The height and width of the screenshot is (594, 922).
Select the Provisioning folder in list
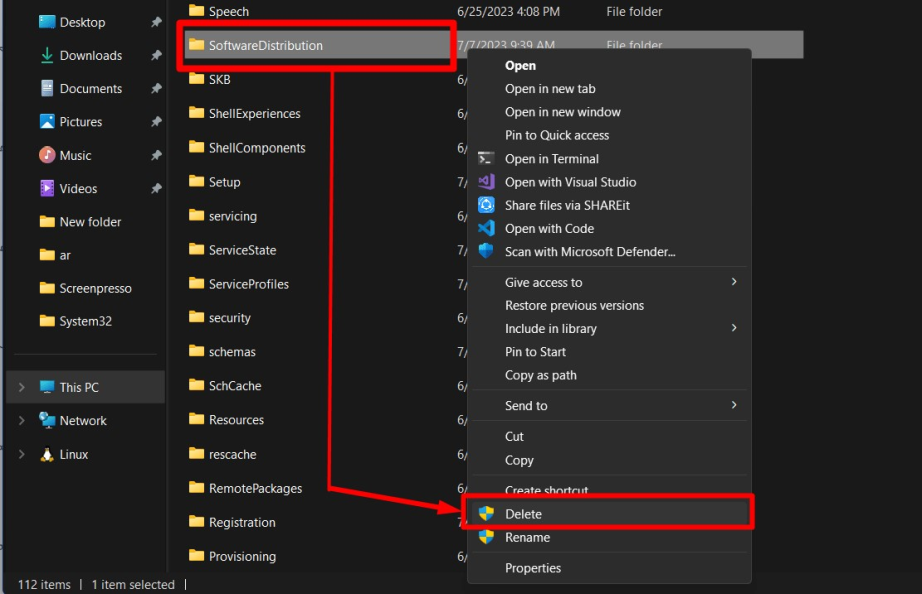(242, 556)
